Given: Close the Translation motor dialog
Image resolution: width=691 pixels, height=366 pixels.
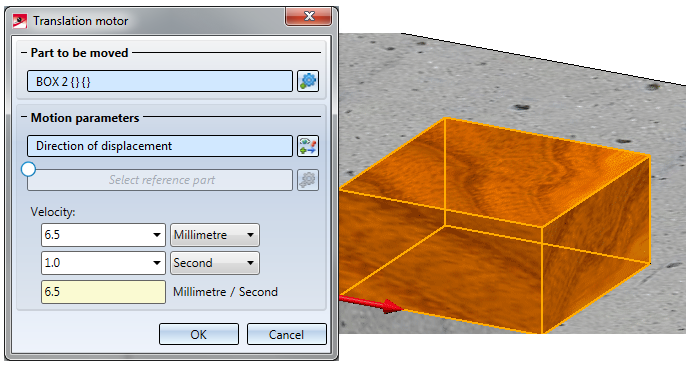Looking at the screenshot, I should (308, 17).
